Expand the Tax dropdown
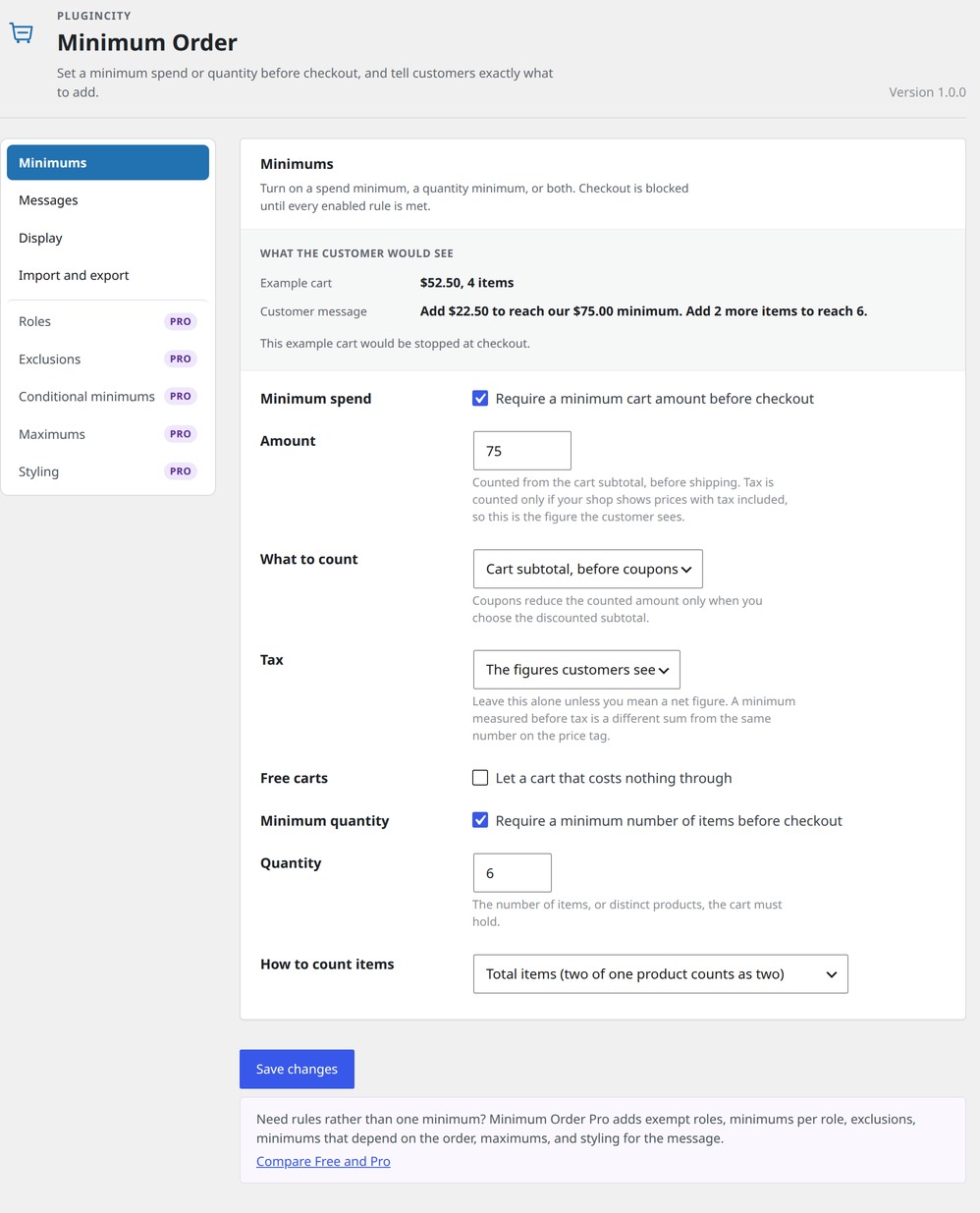 (x=576, y=670)
